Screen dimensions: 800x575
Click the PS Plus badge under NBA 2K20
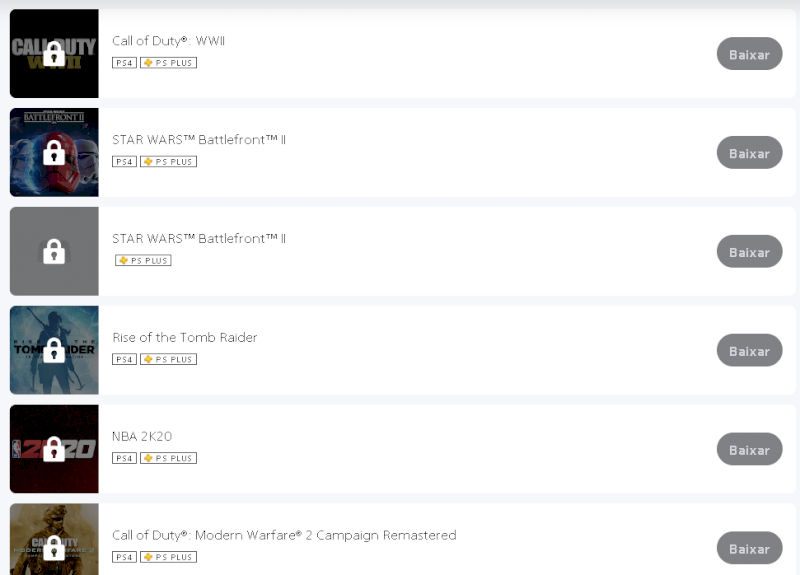[168, 458]
